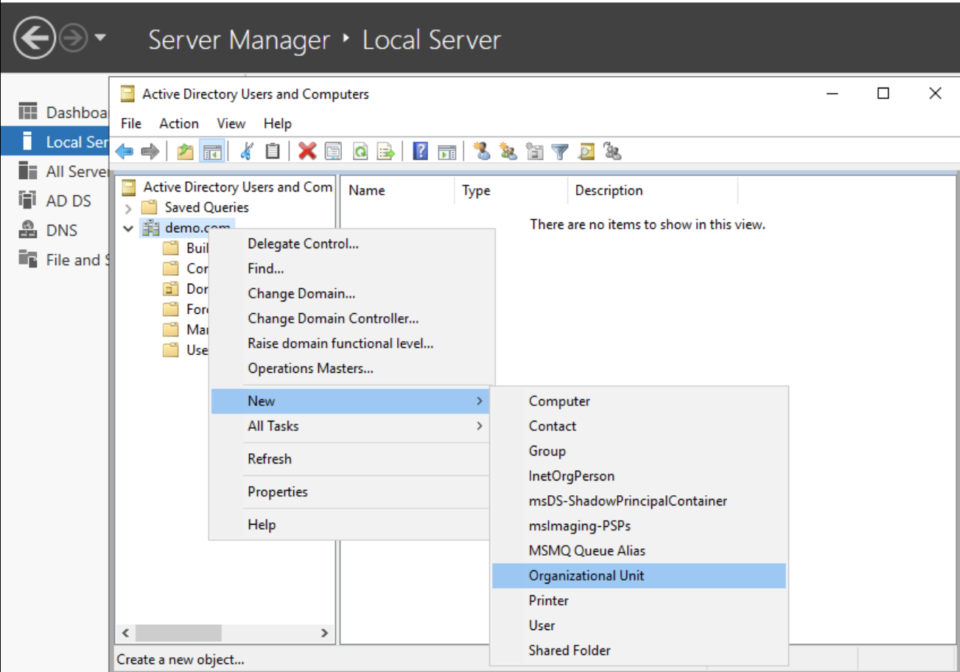Open the Set Filter Options funnel icon
960x672 pixels.
click(x=558, y=151)
